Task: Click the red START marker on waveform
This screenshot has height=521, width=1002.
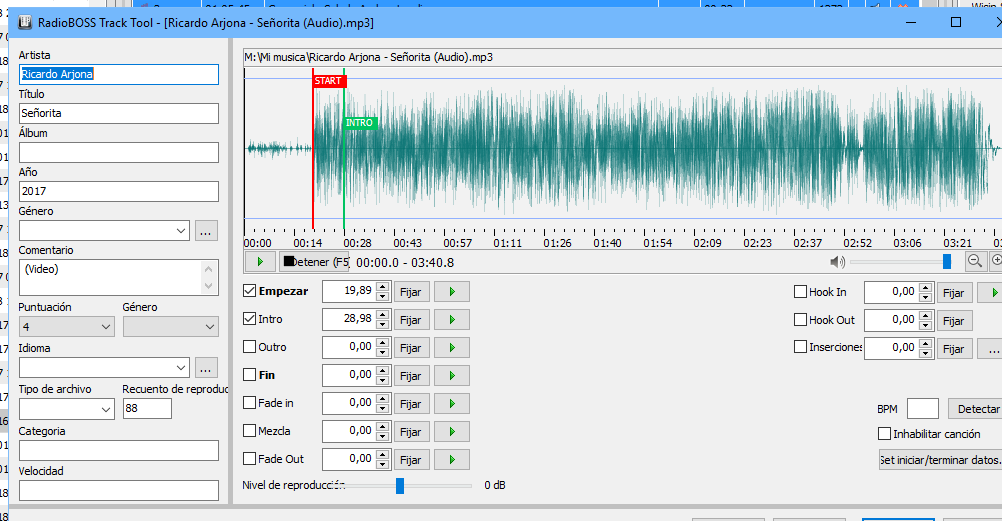Action: pyautogui.click(x=330, y=81)
